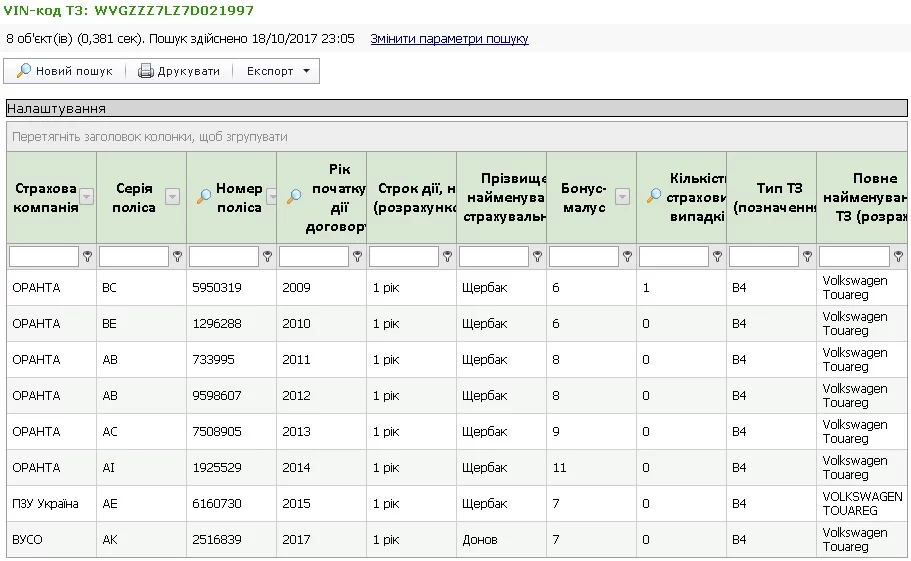Viewport: 911px width, 561px height.
Task: Click filter icon beside Номер поліса filter box
Action: pyautogui.click(x=268, y=257)
